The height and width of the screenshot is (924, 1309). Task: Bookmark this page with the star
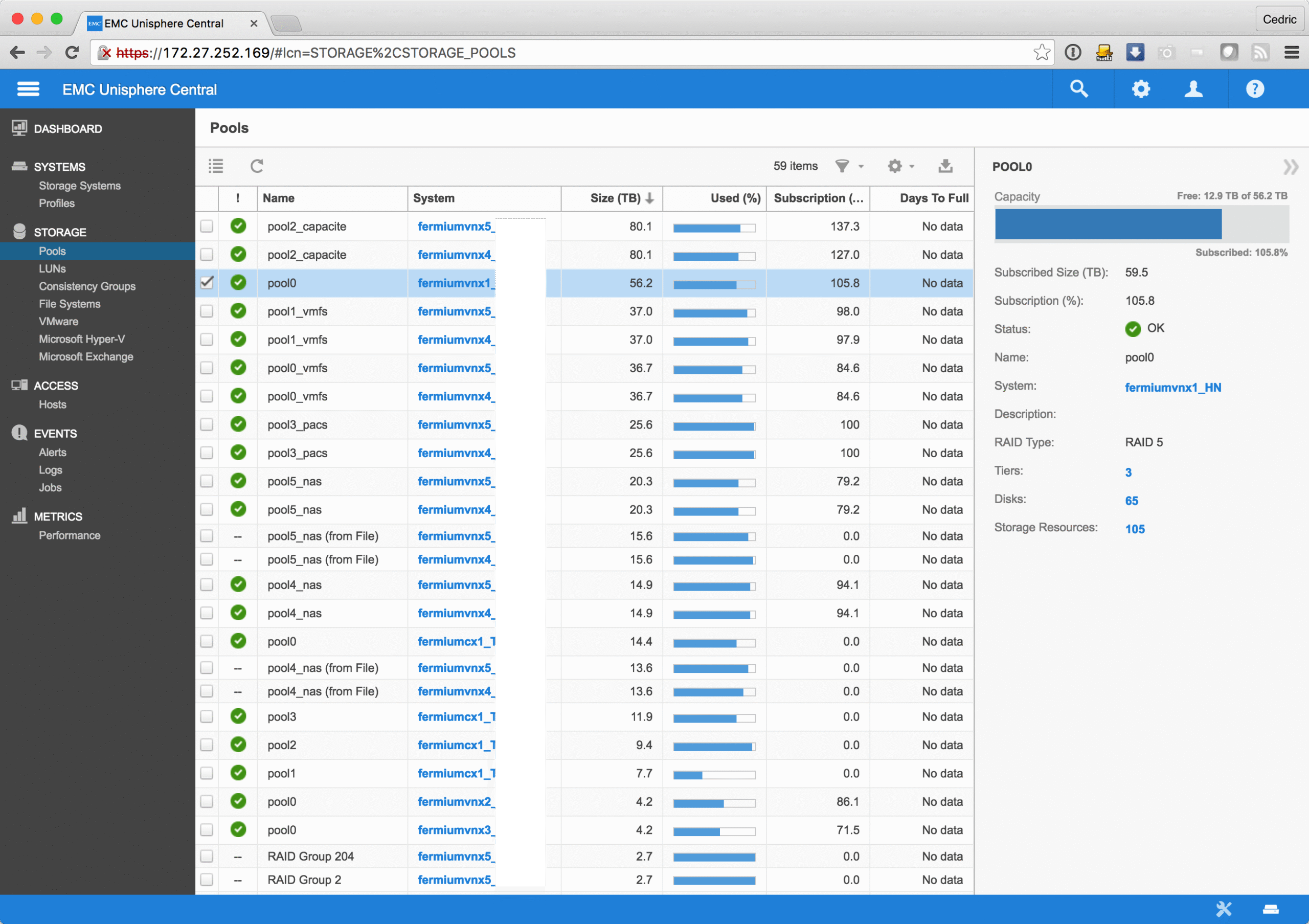1042,53
